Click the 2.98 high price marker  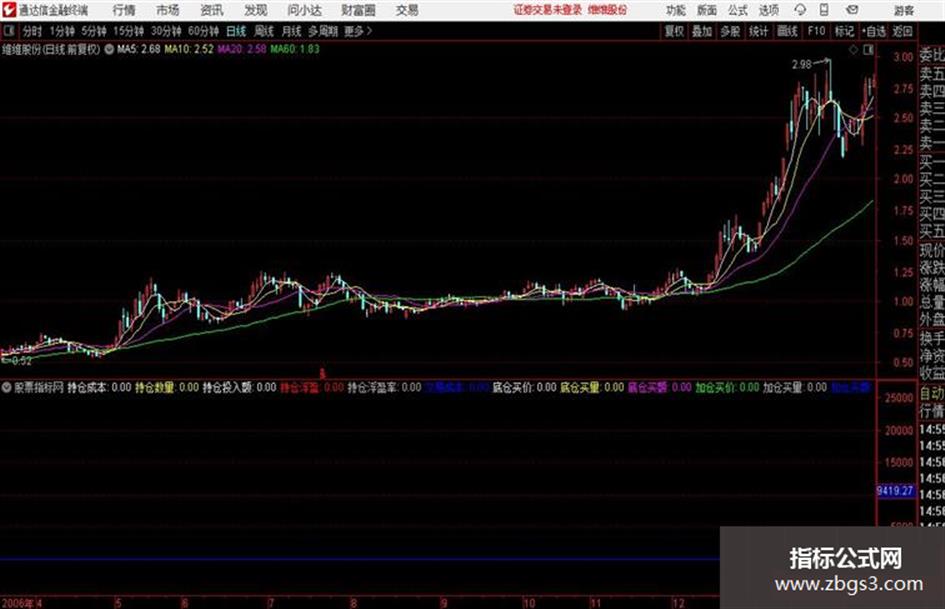(802, 65)
